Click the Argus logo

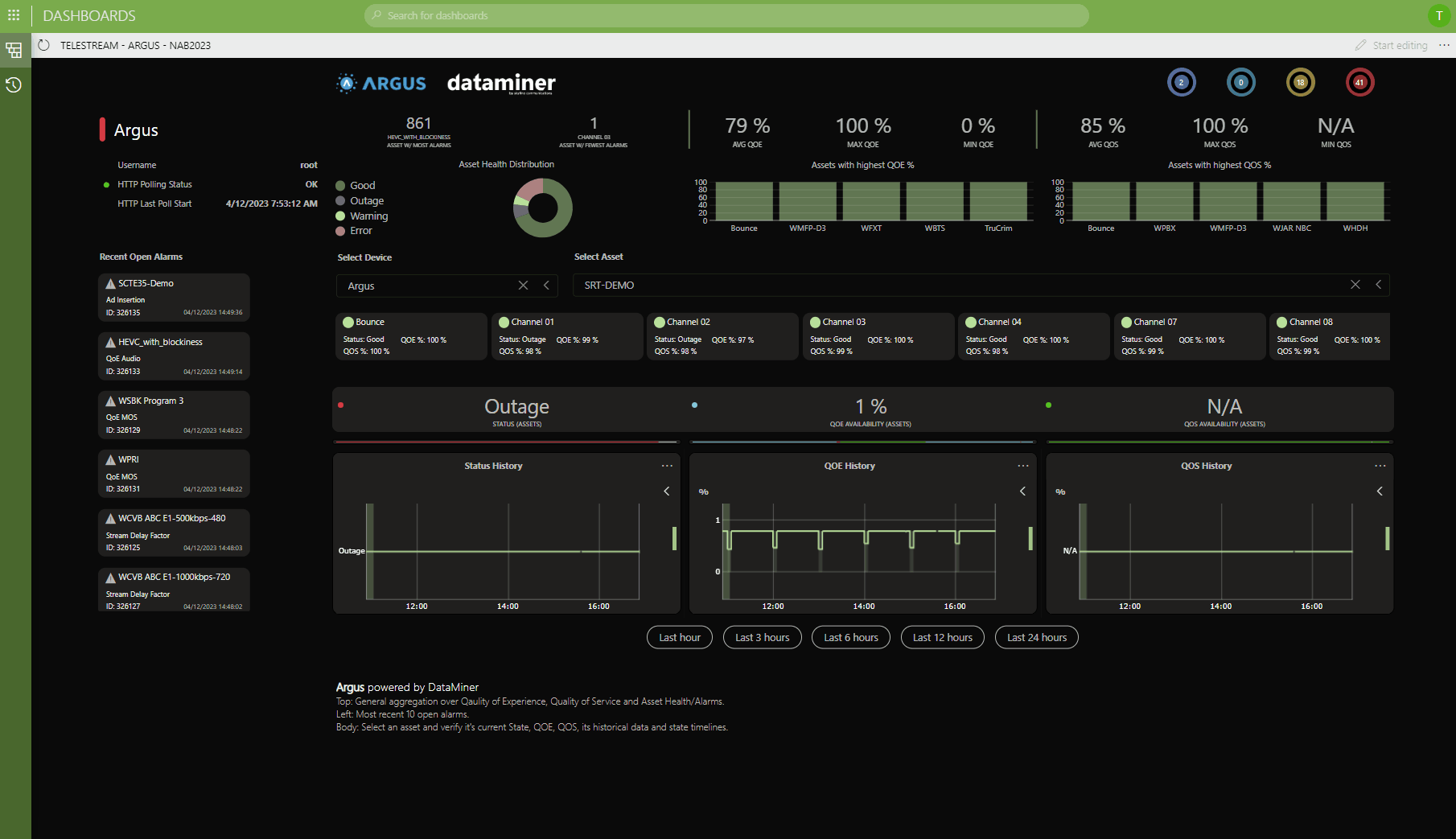[381, 83]
